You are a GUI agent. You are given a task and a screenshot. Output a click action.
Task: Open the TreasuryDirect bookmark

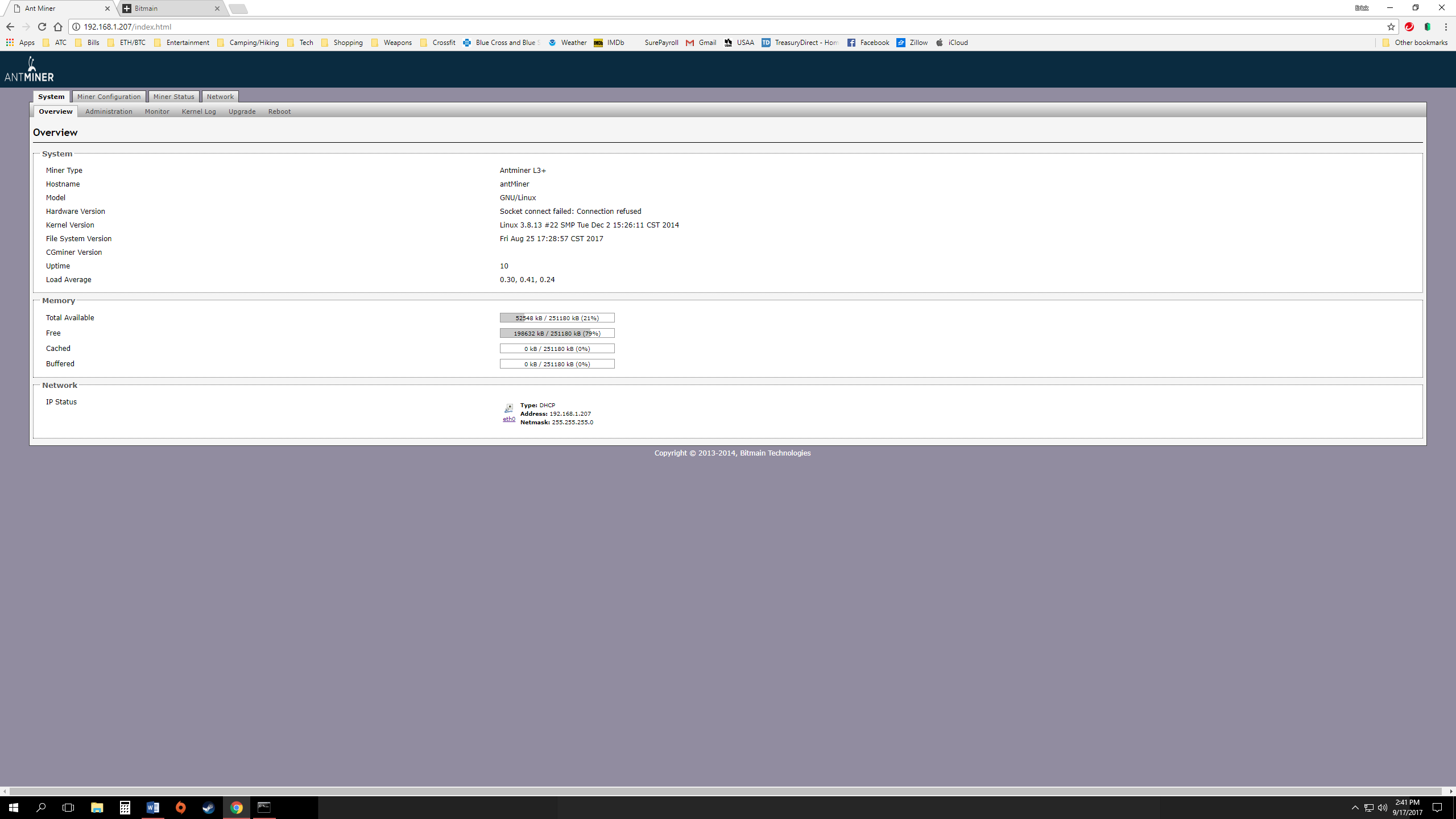click(800, 43)
